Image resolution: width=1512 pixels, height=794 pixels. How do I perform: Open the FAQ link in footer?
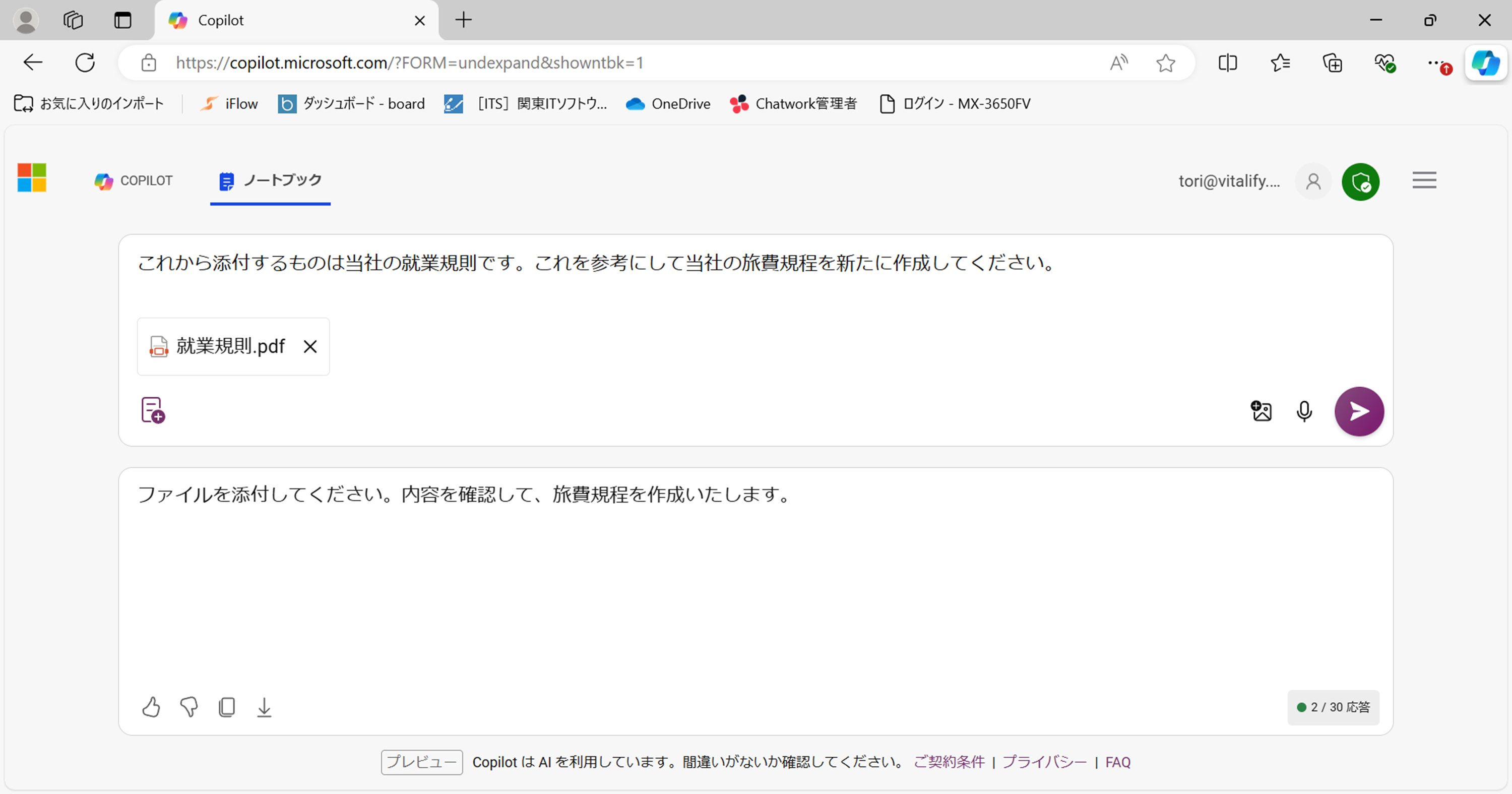click(x=1117, y=762)
